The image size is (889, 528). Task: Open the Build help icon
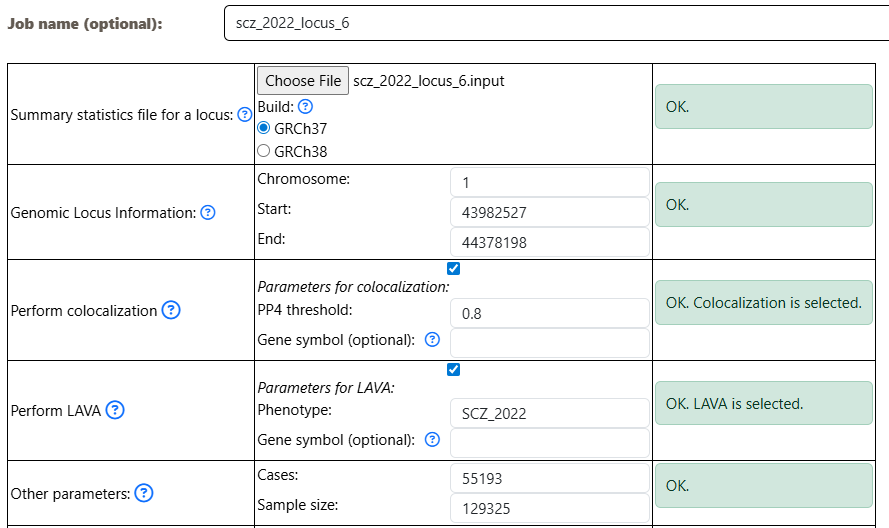[305, 106]
